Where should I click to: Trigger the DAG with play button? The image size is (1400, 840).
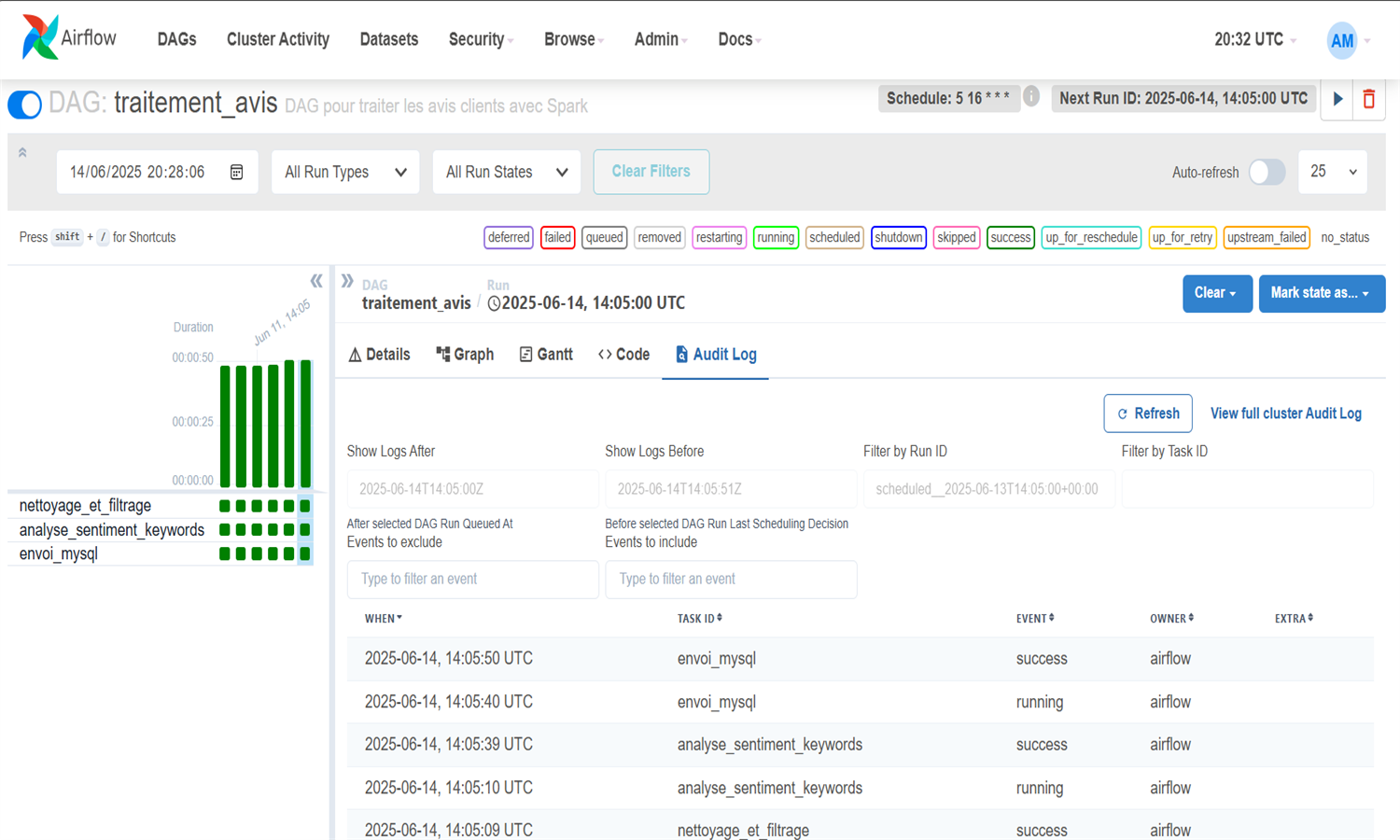pos(1337,99)
